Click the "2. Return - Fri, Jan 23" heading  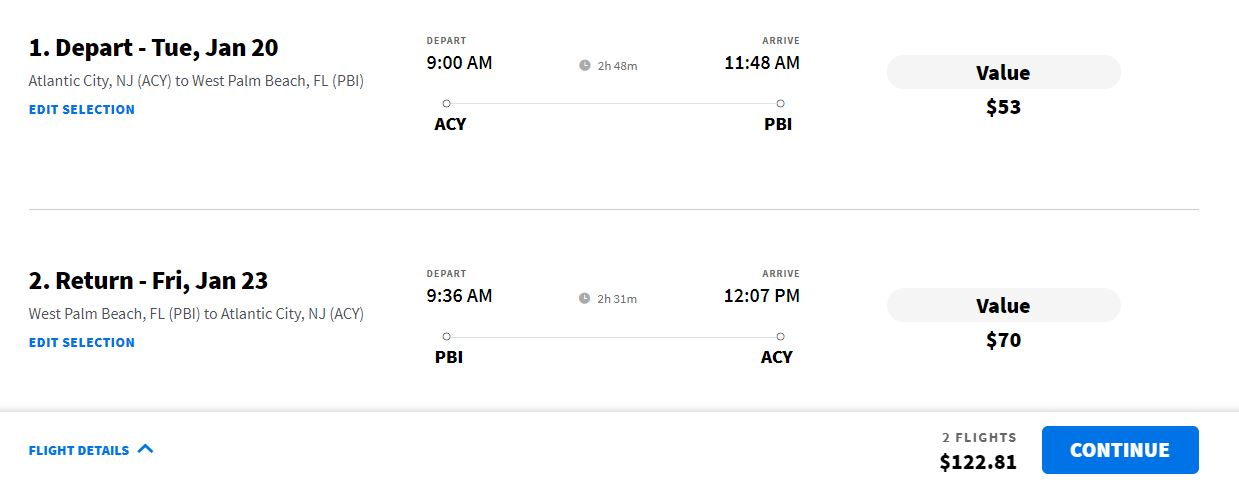148,281
